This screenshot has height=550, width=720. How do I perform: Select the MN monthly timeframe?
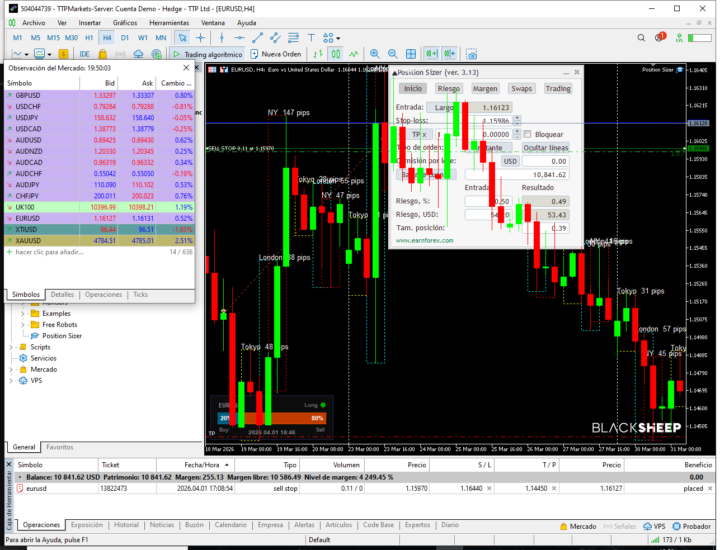[161, 38]
